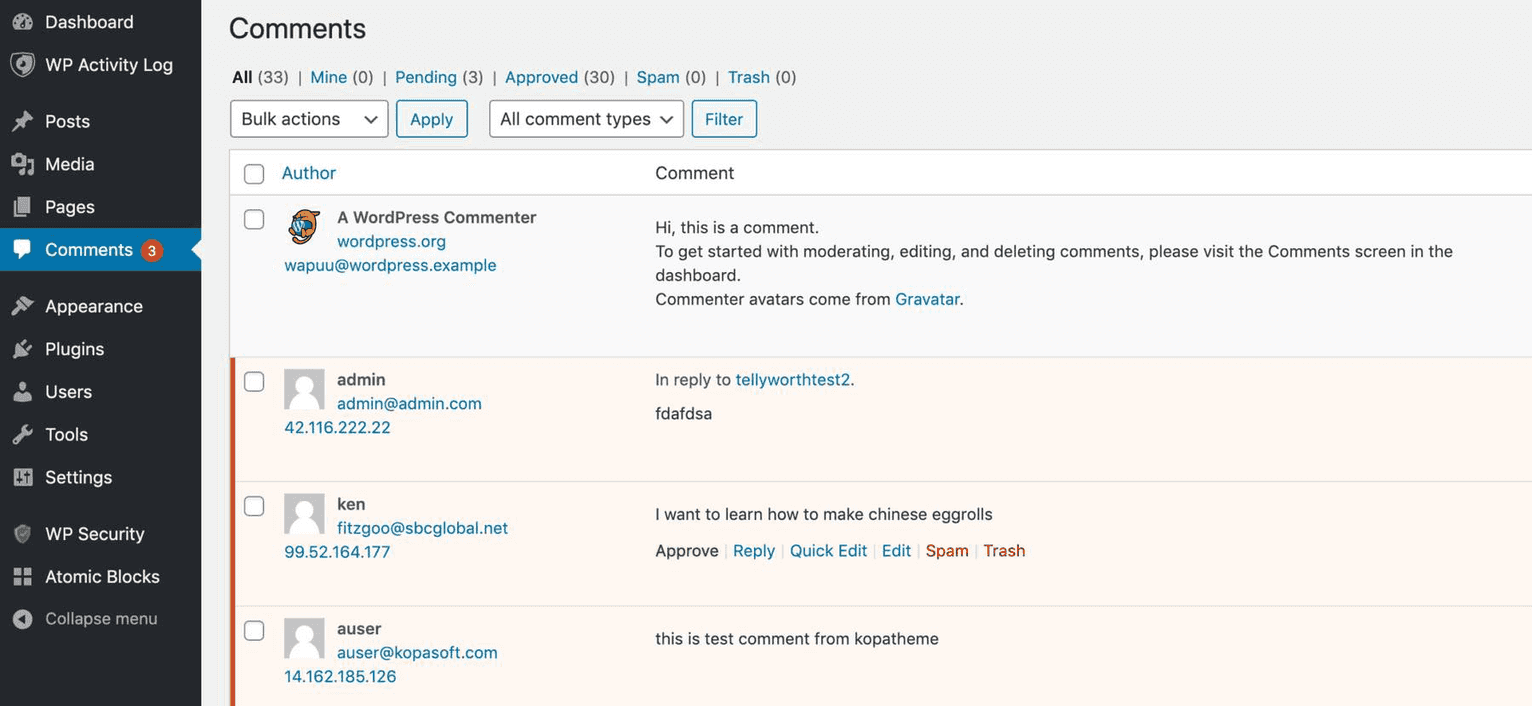Click A WordPress Commenter's Wapuu avatar
This screenshot has width=1532, height=706.
303,227
